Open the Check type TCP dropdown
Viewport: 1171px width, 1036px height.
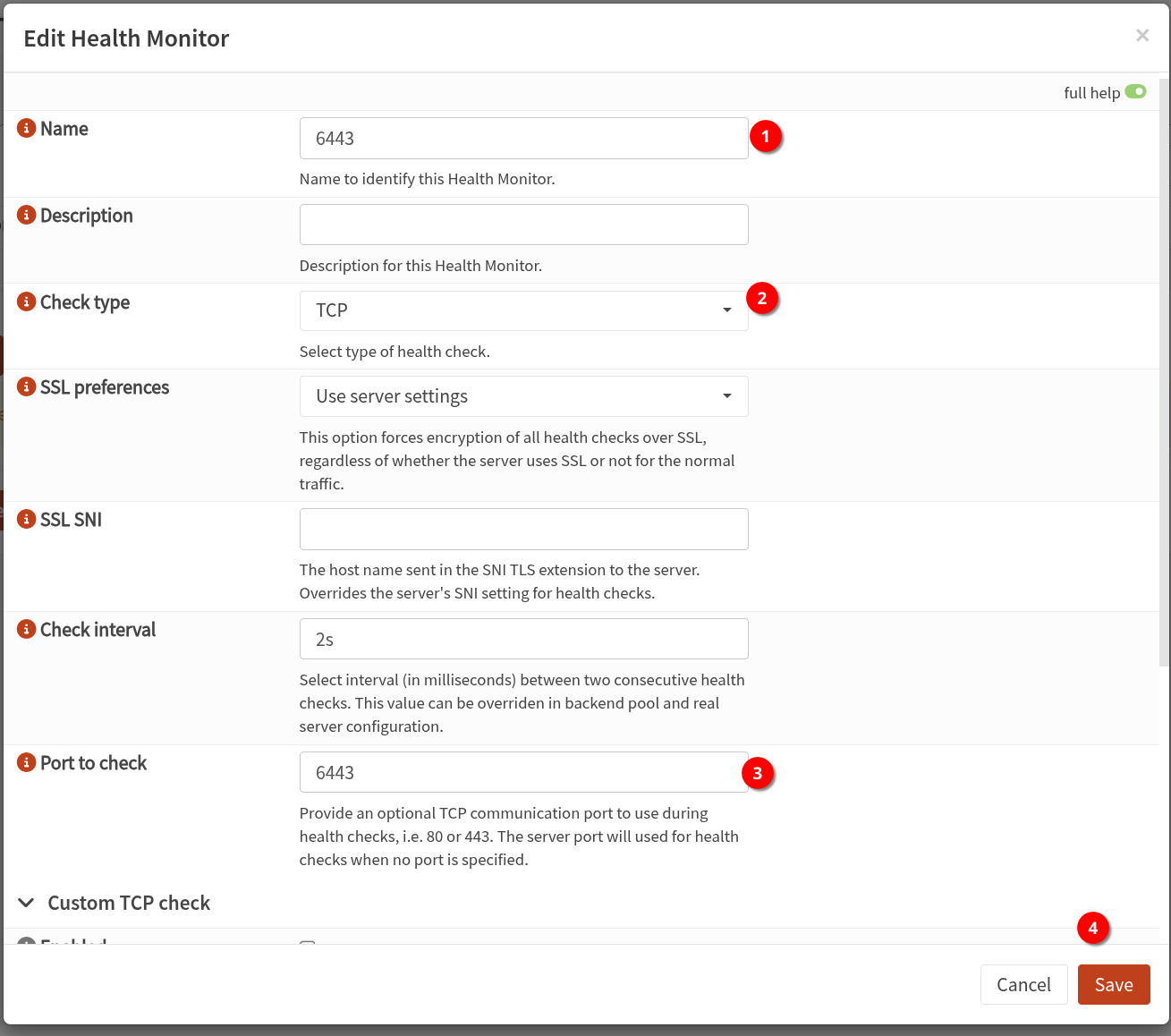[x=523, y=310]
